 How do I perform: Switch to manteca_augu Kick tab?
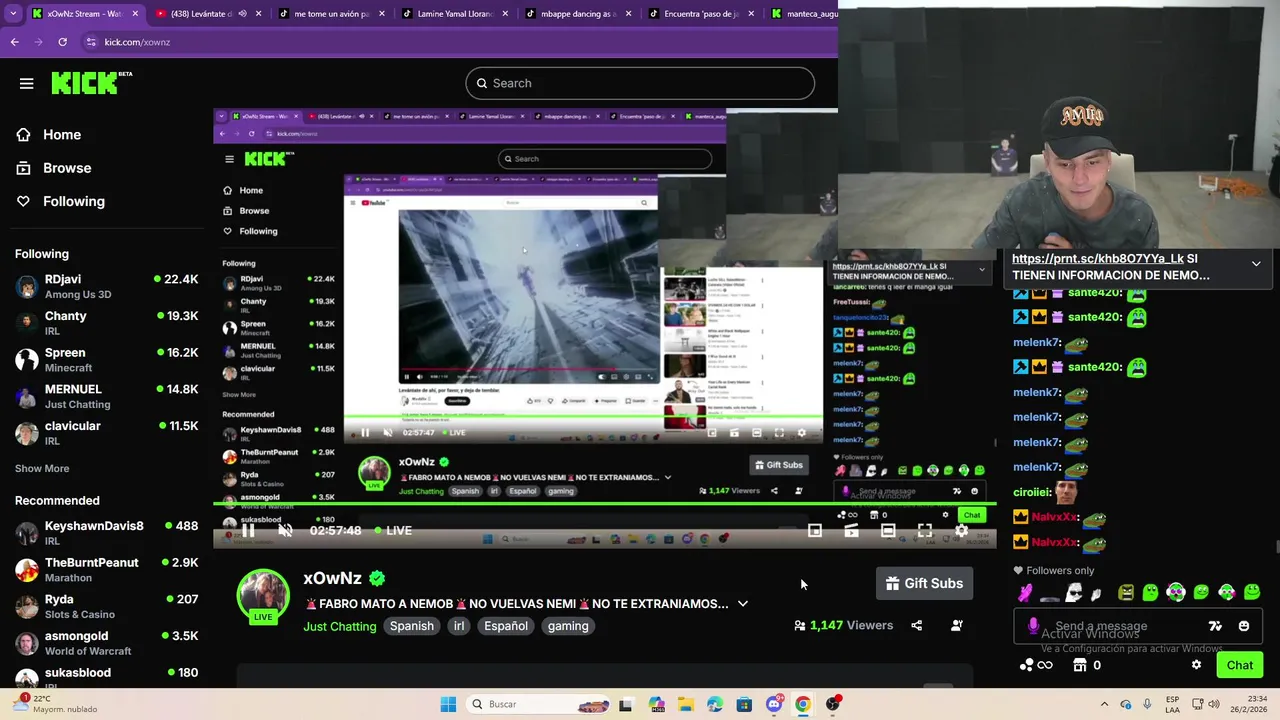pos(802,14)
